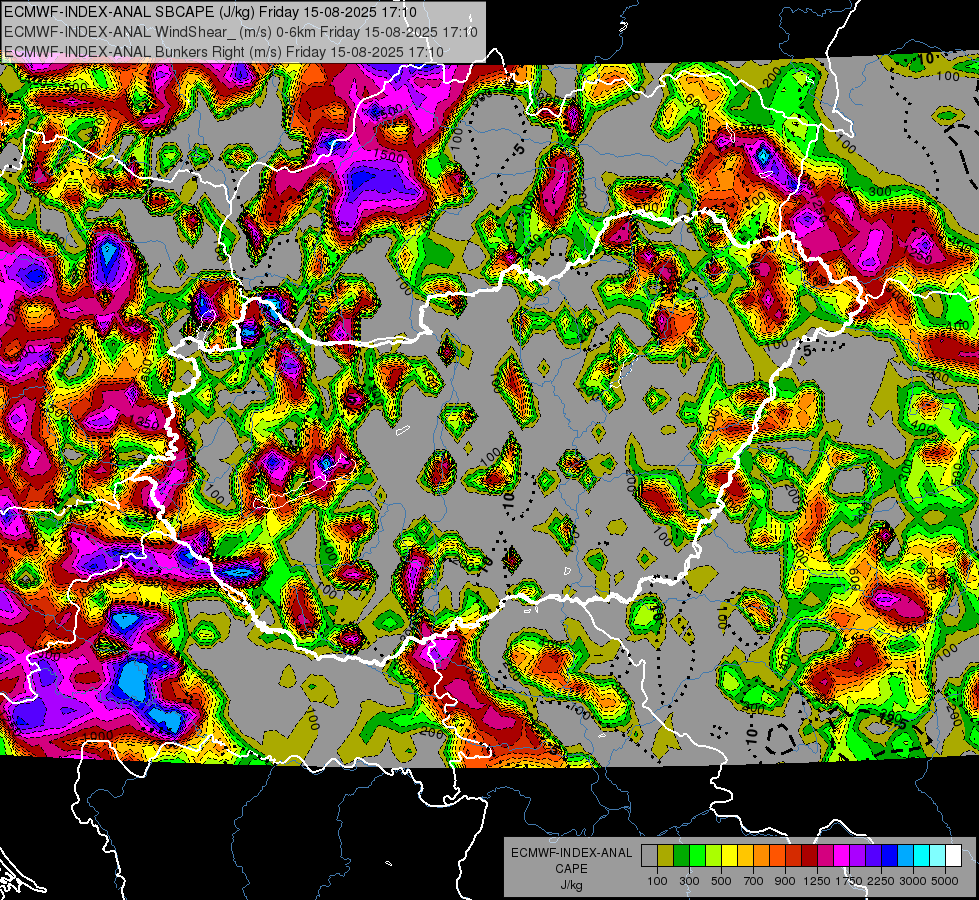Click the Bunkers Right title line
Screen dimensions: 979x900
click(x=224, y=52)
